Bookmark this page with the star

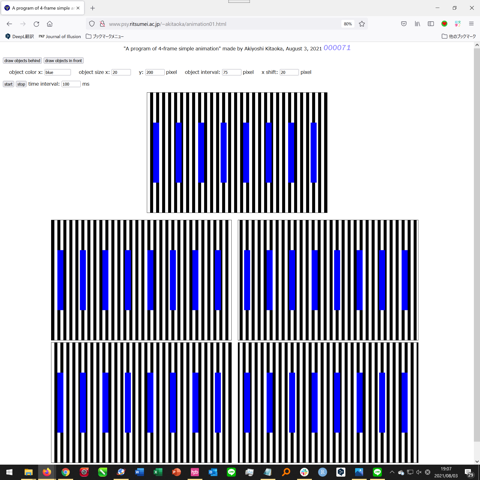(x=362, y=24)
